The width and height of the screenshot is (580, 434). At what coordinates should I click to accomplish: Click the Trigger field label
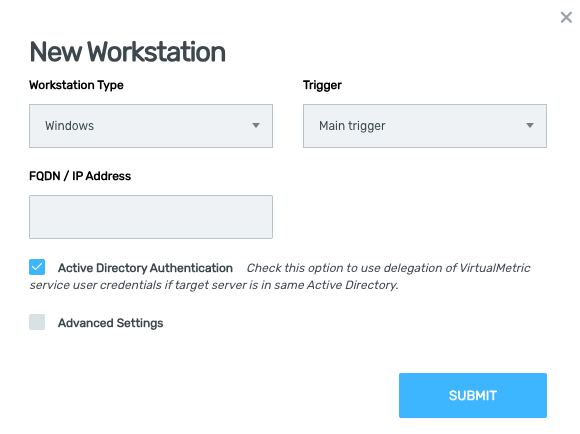[322, 85]
